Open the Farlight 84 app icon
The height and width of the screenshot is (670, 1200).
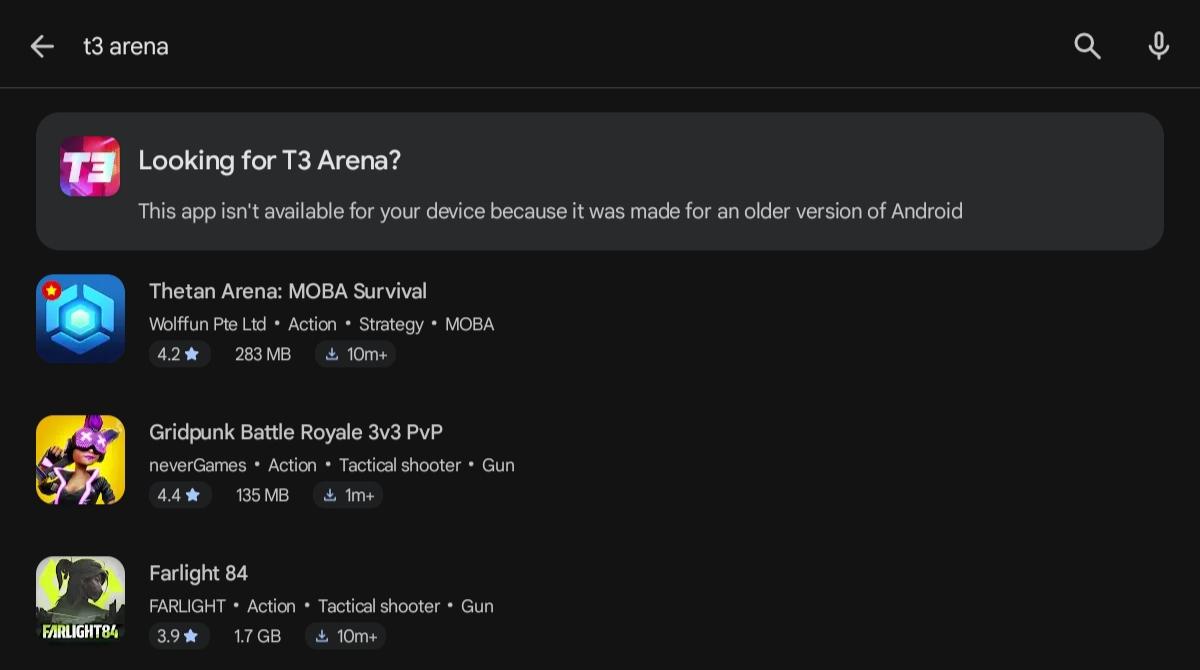(x=80, y=601)
